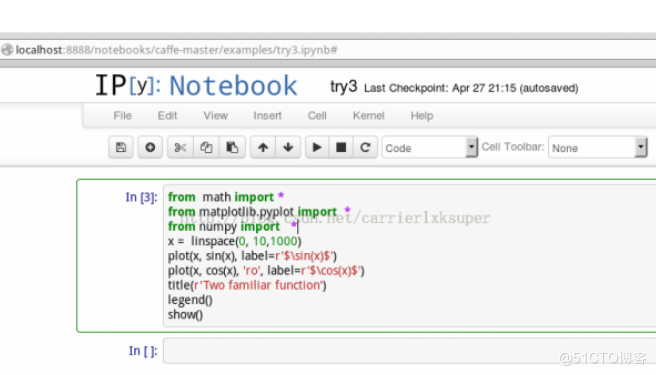Click the browser address bar URL

click(x=177, y=50)
